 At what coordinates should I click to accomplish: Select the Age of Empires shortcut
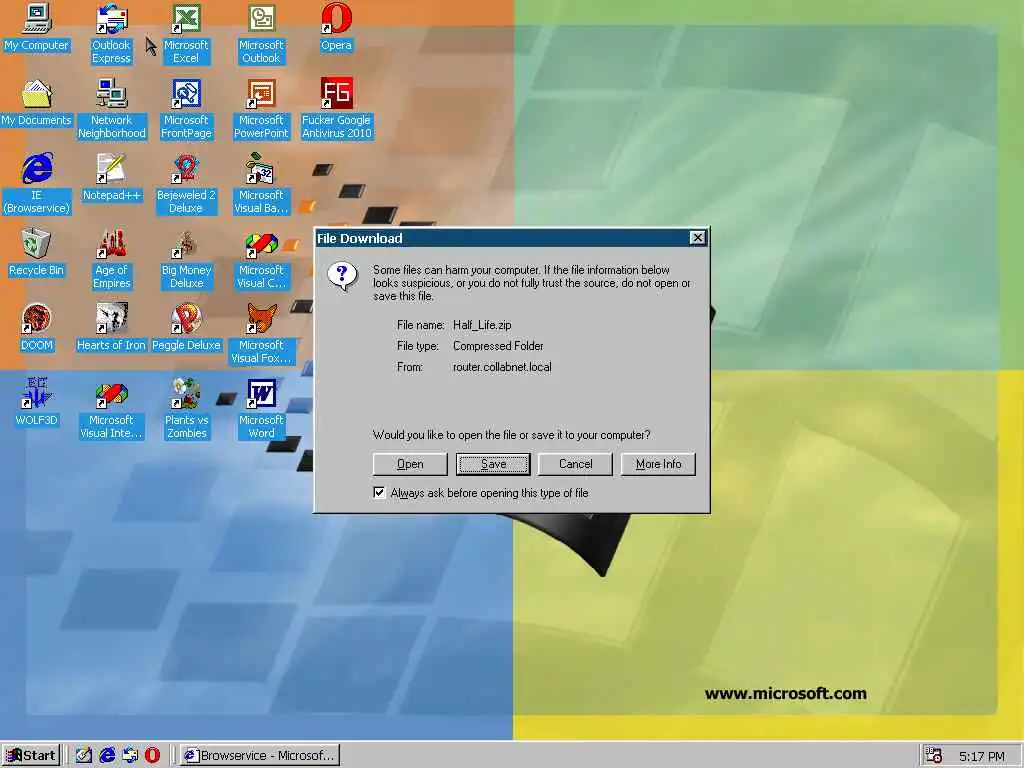(112, 259)
